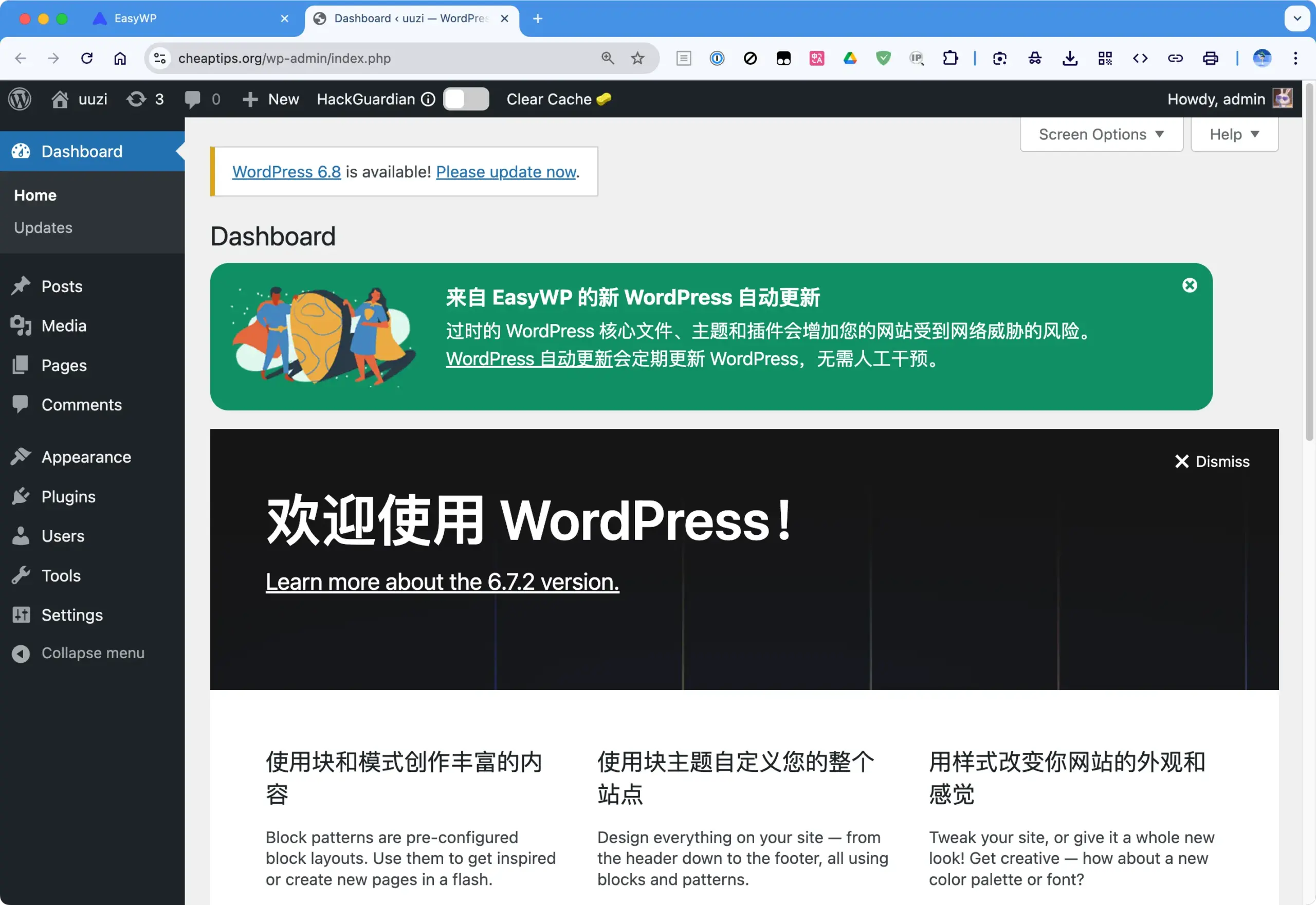Click Clear Cache in admin bar
The height and width of the screenshot is (905, 1316).
coord(558,99)
